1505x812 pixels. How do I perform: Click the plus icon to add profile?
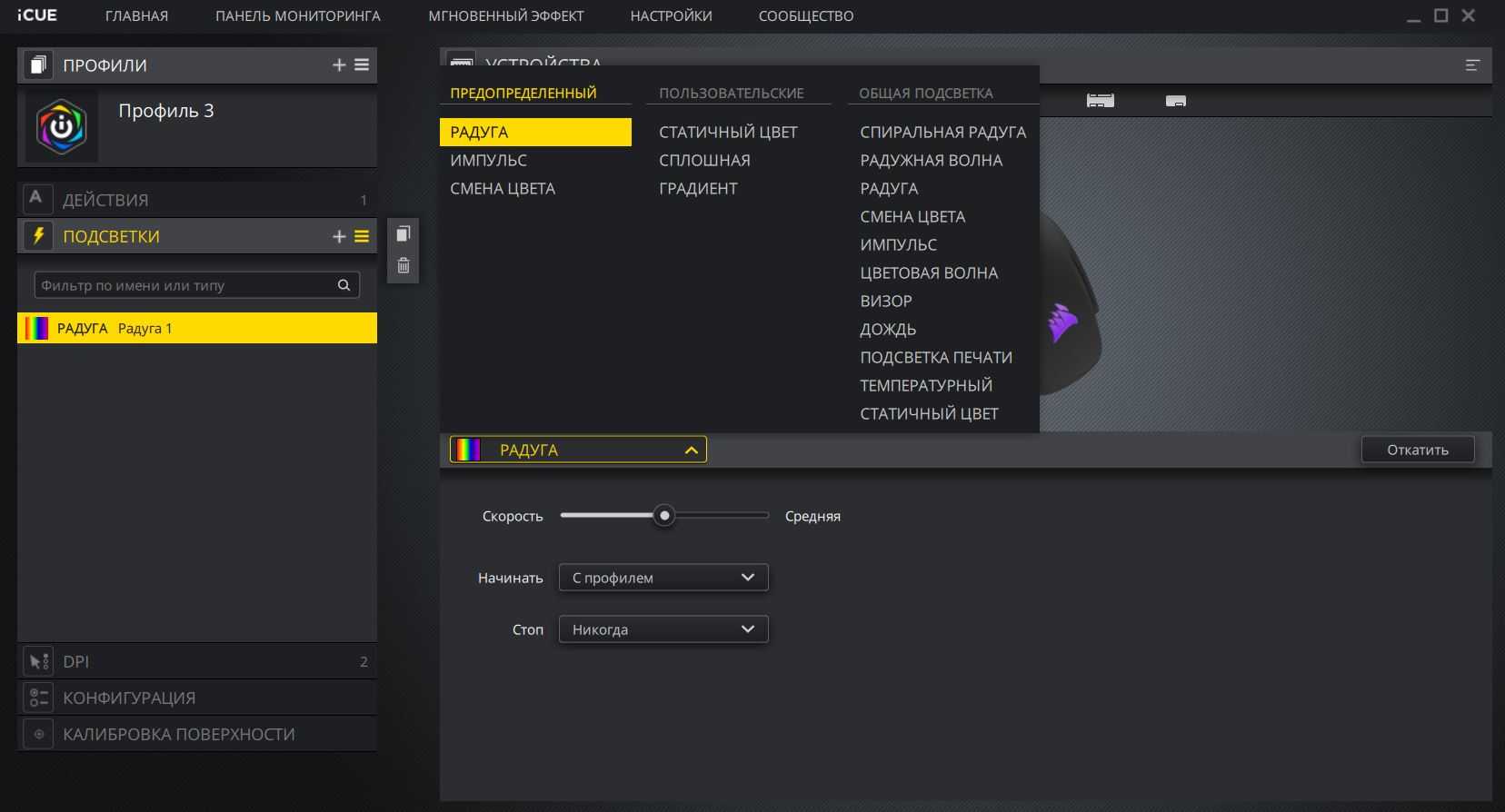[x=339, y=65]
